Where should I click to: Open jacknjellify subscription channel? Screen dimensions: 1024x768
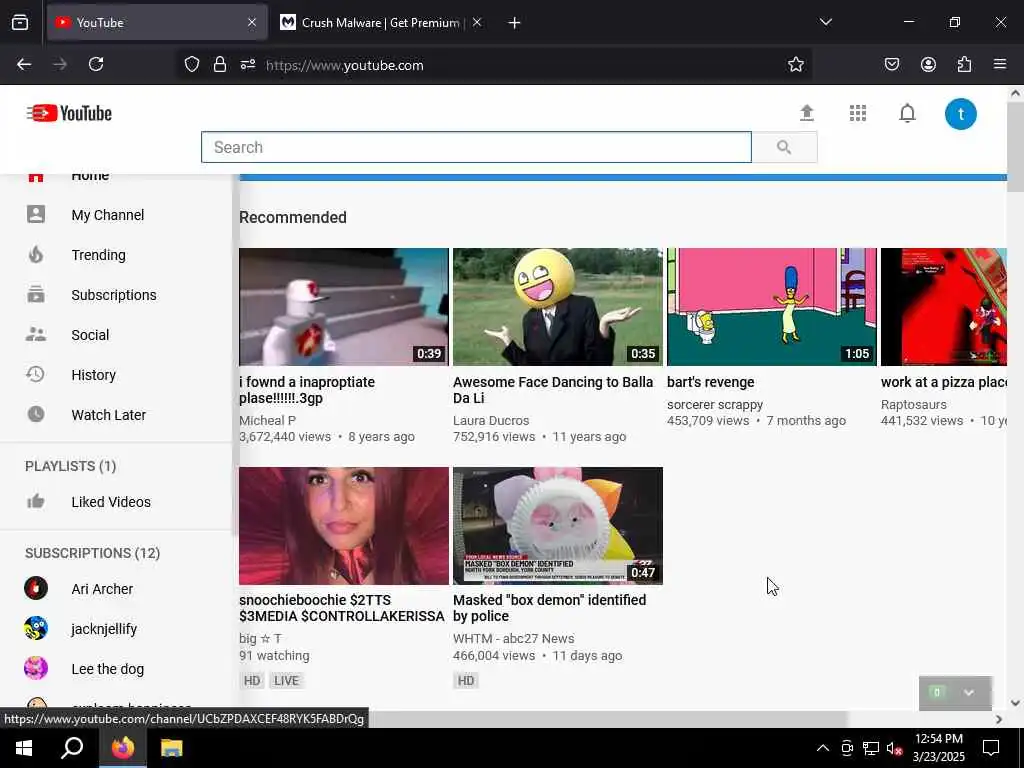point(104,629)
